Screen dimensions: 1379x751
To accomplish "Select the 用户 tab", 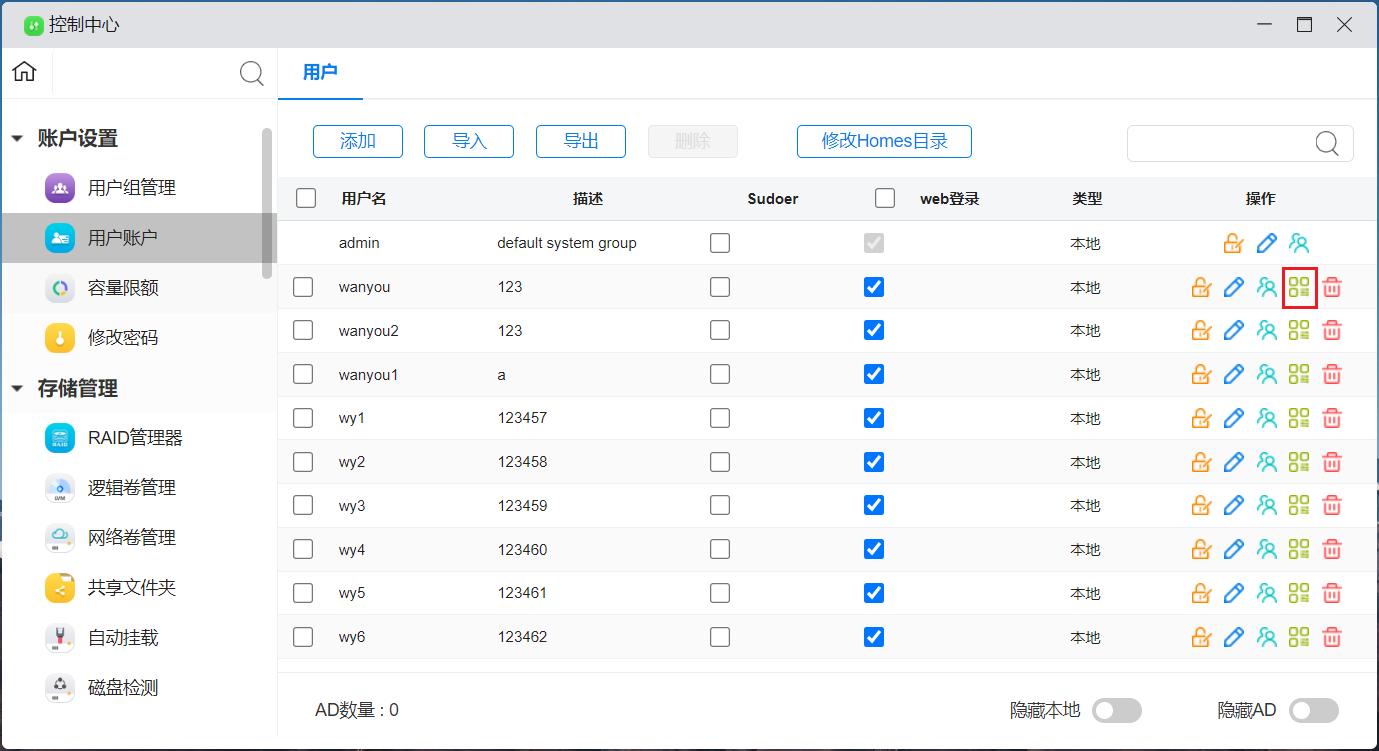I will tap(320, 73).
